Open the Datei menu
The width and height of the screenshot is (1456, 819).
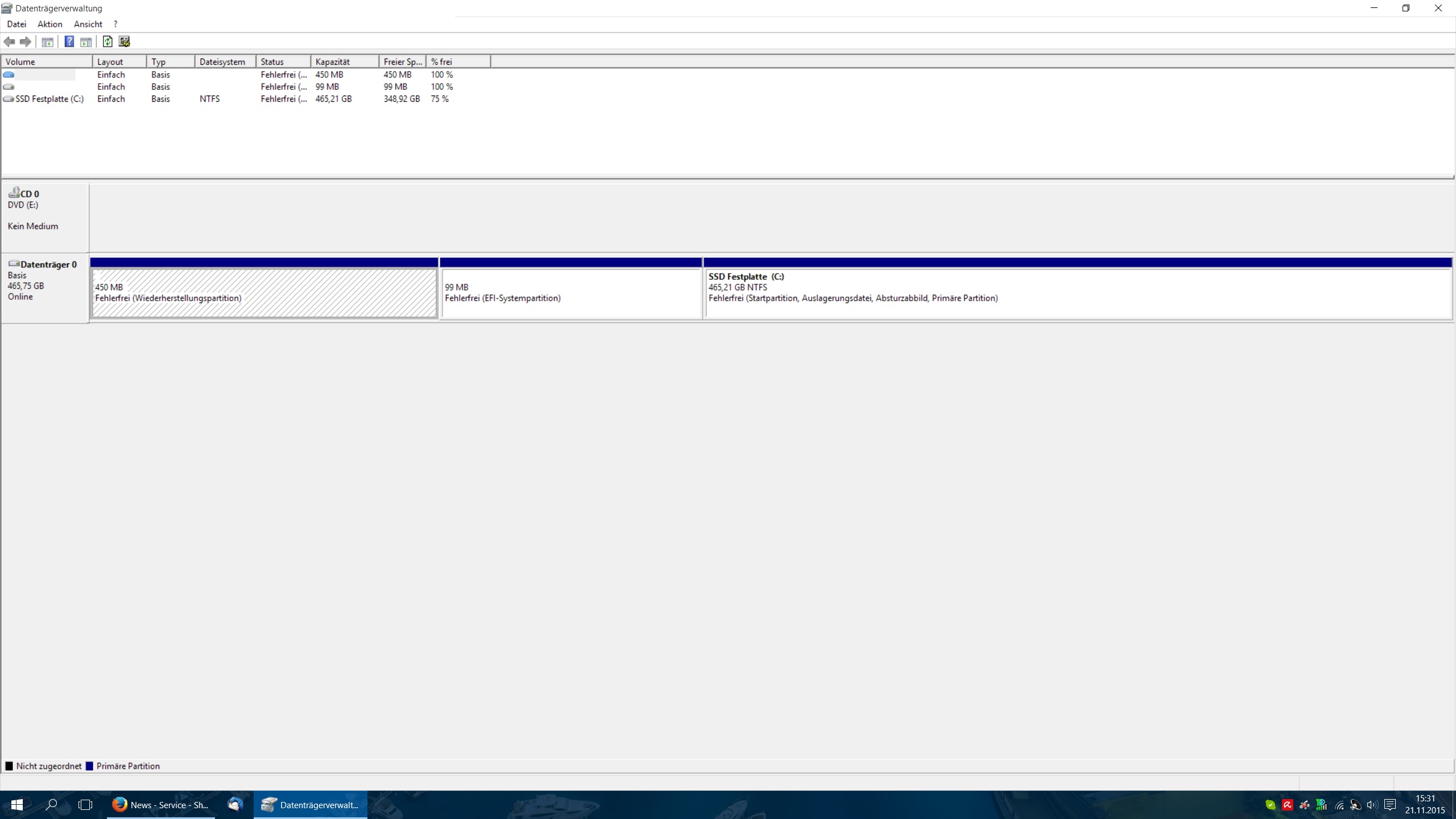[16, 24]
